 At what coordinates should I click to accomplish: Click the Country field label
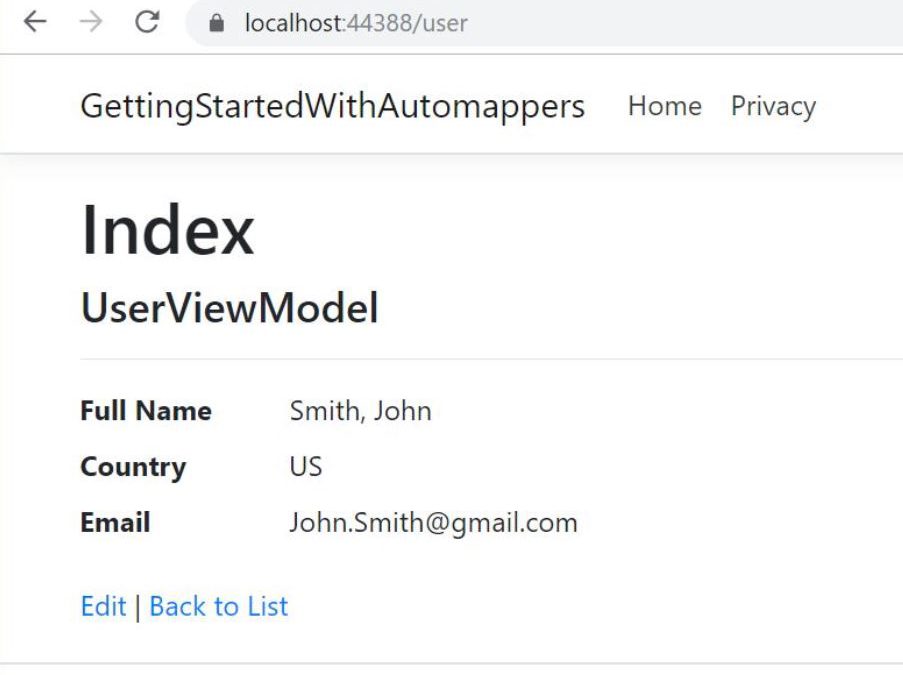[133, 467]
